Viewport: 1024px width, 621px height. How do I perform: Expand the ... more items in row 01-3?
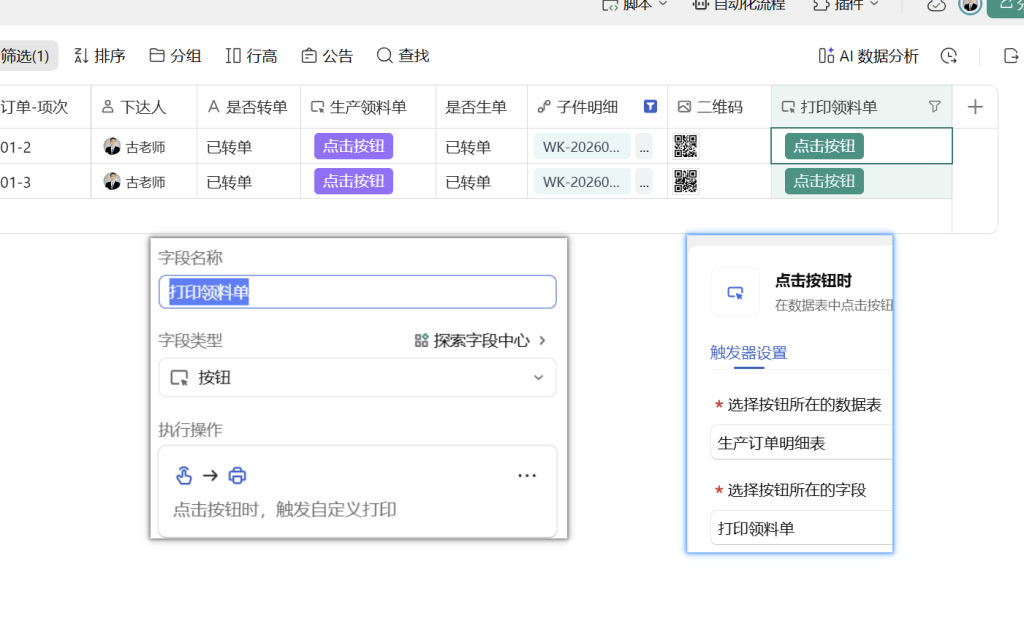(644, 182)
